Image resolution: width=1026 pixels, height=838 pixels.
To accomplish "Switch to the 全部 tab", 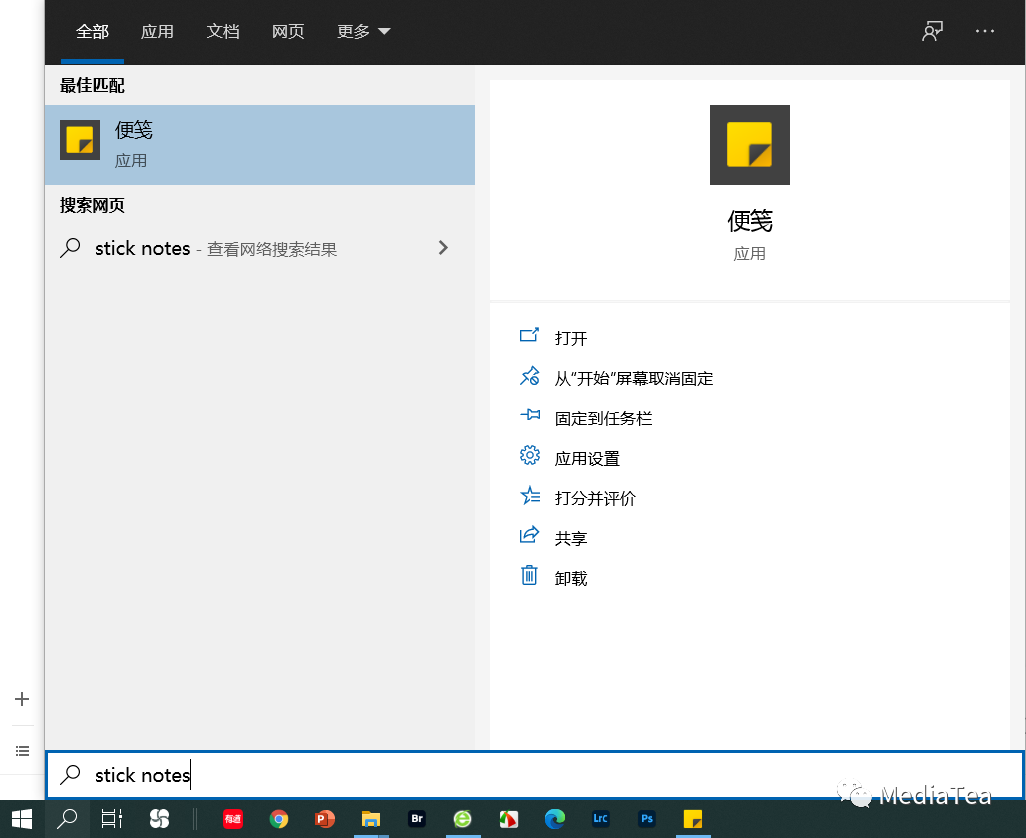I will point(92,31).
